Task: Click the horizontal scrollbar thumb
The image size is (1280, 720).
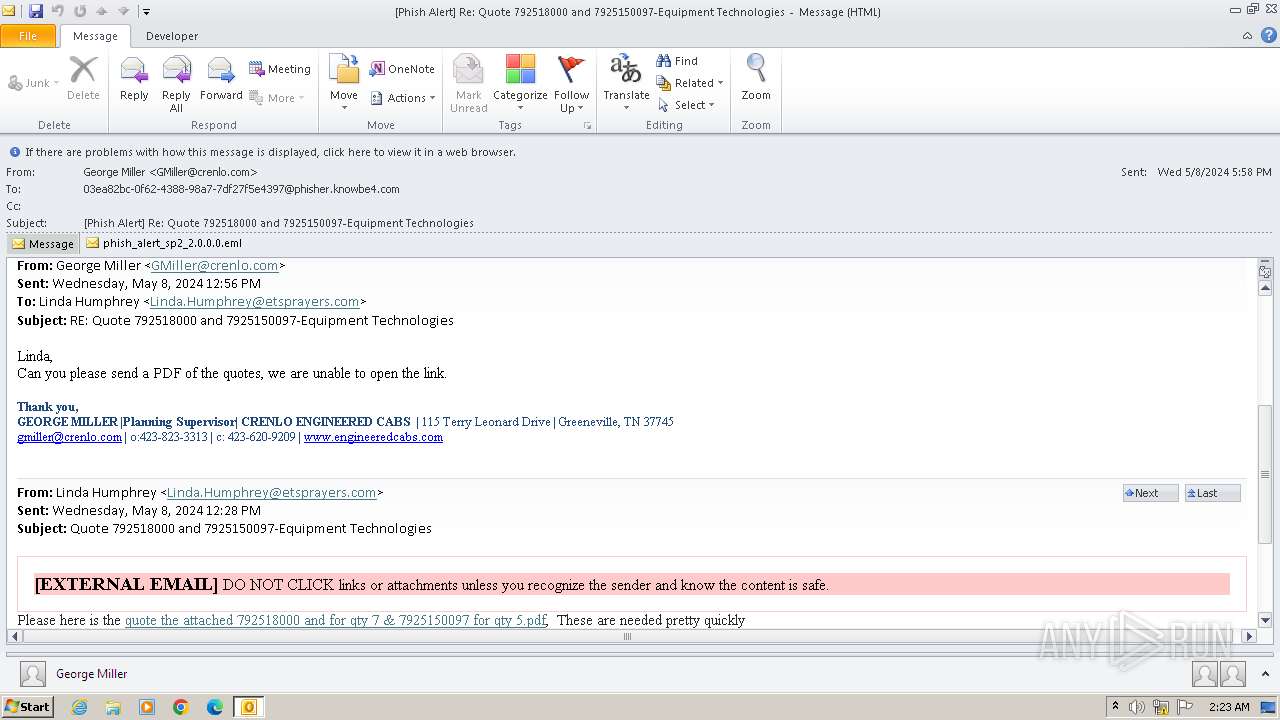Action: 628,636
